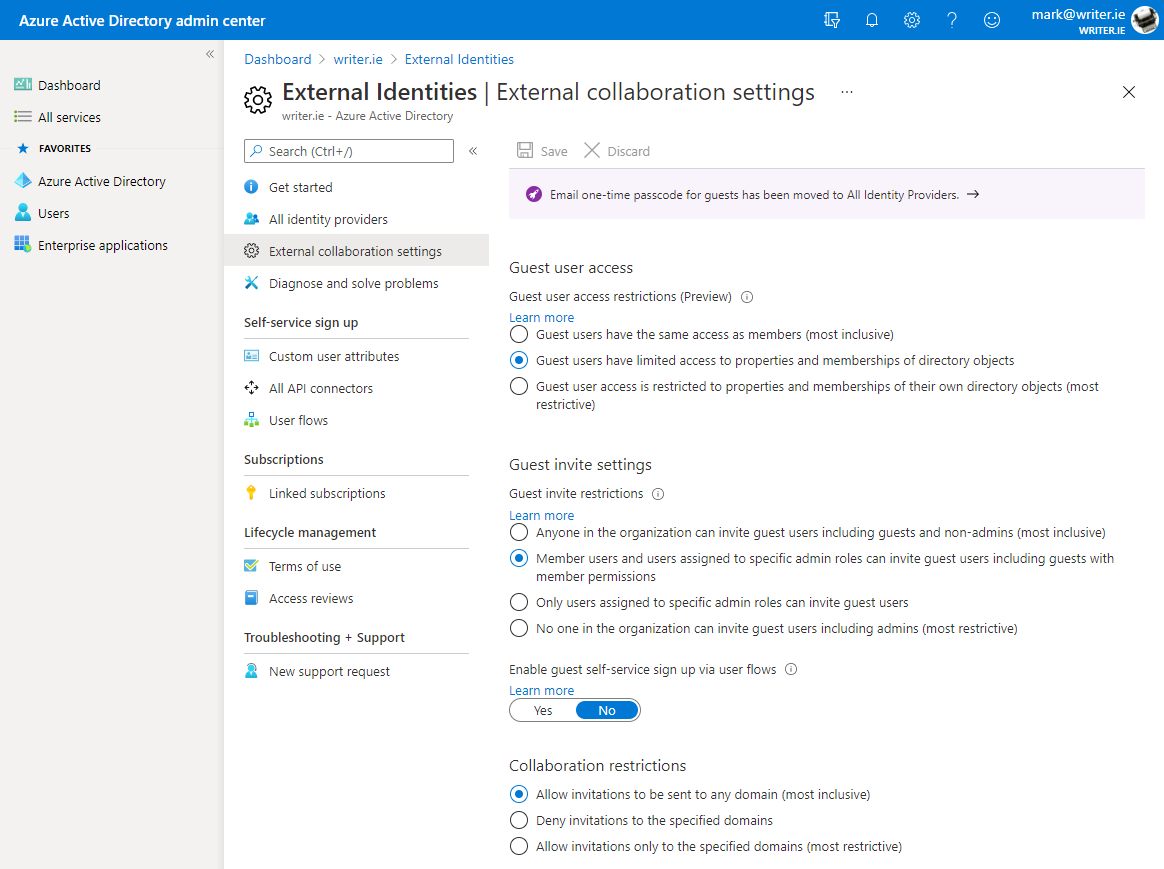Open the notifications bell
This screenshot has height=869, width=1164.
click(x=872, y=20)
